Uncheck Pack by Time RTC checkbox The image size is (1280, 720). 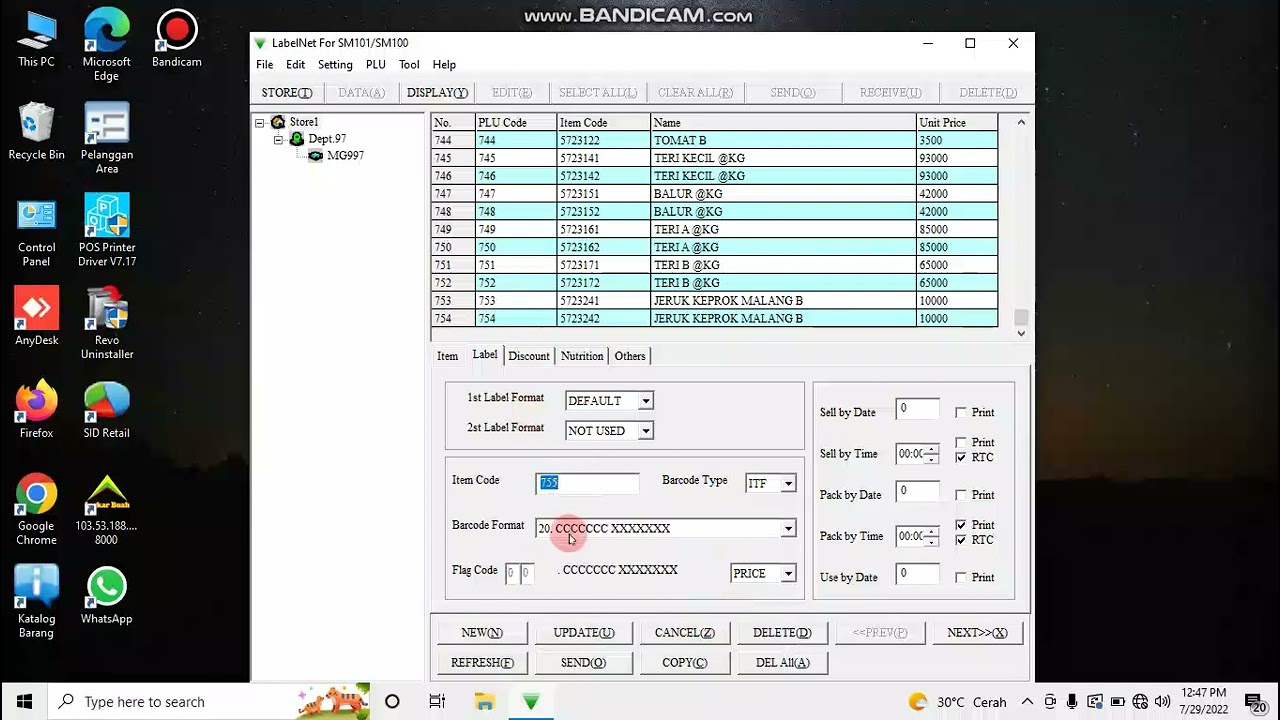pos(961,540)
